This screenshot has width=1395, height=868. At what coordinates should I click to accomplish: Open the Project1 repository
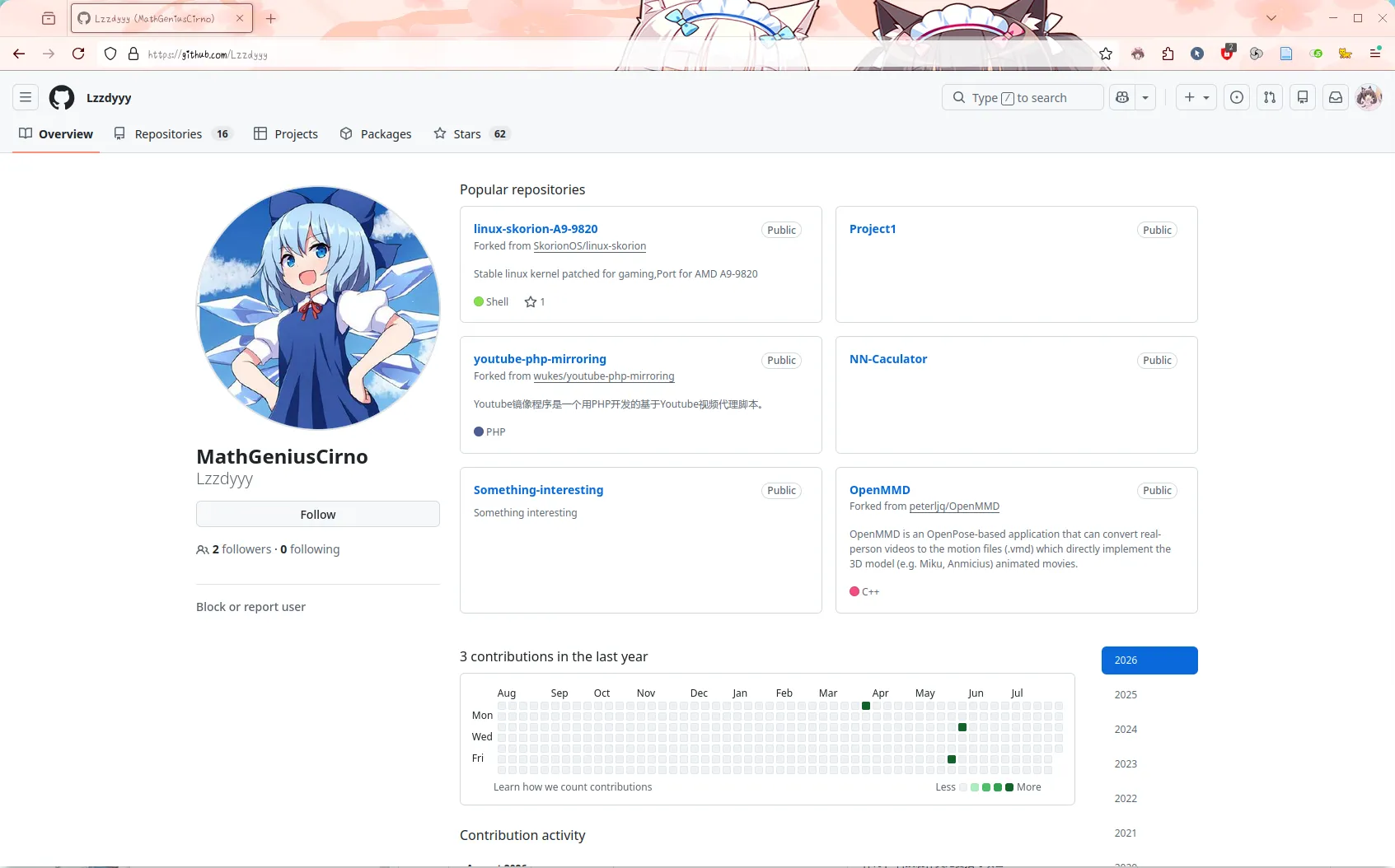point(873,229)
